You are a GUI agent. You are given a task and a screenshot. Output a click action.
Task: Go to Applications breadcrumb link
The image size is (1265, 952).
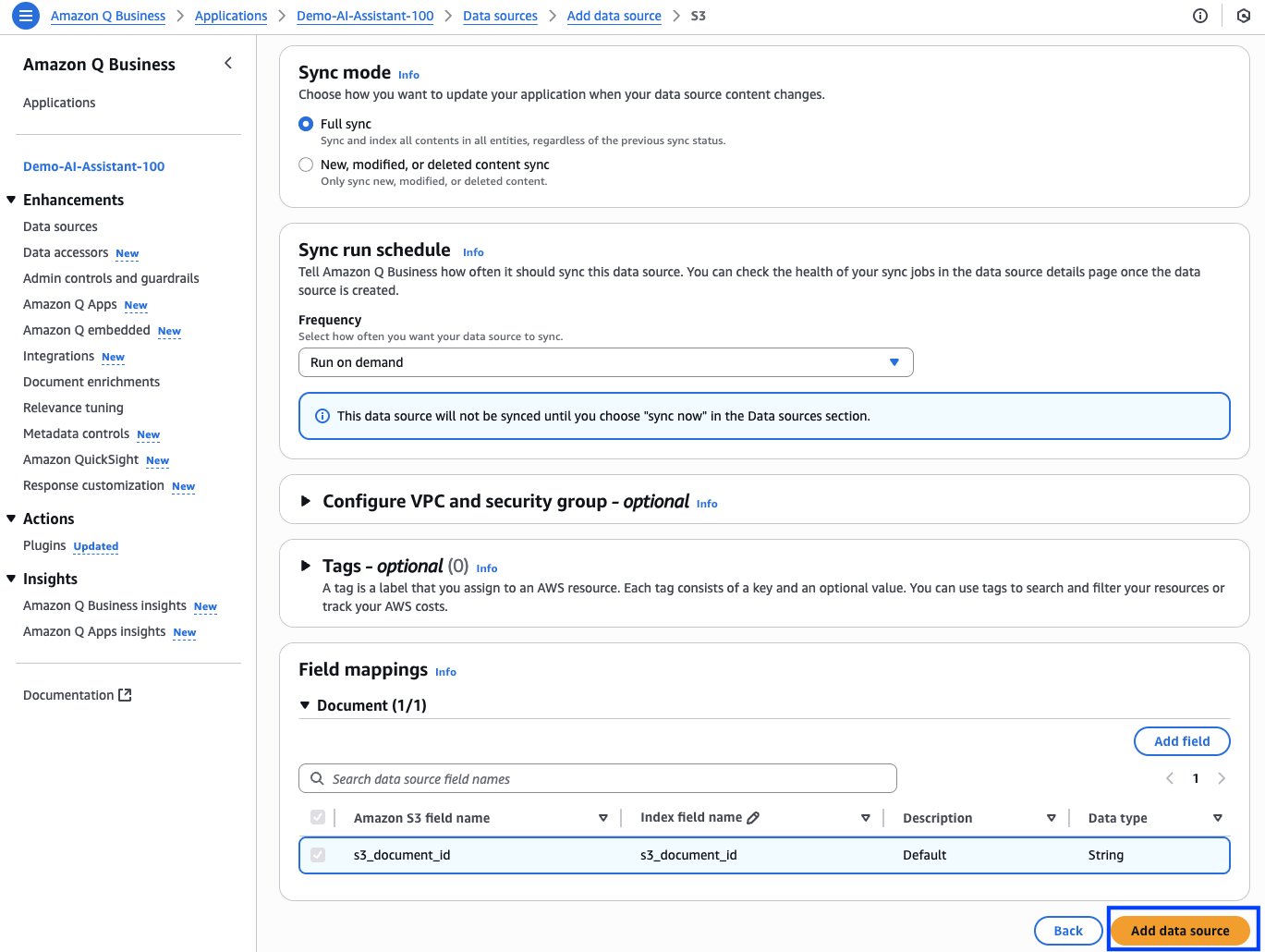pyautogui.click(x=231, y=16)
